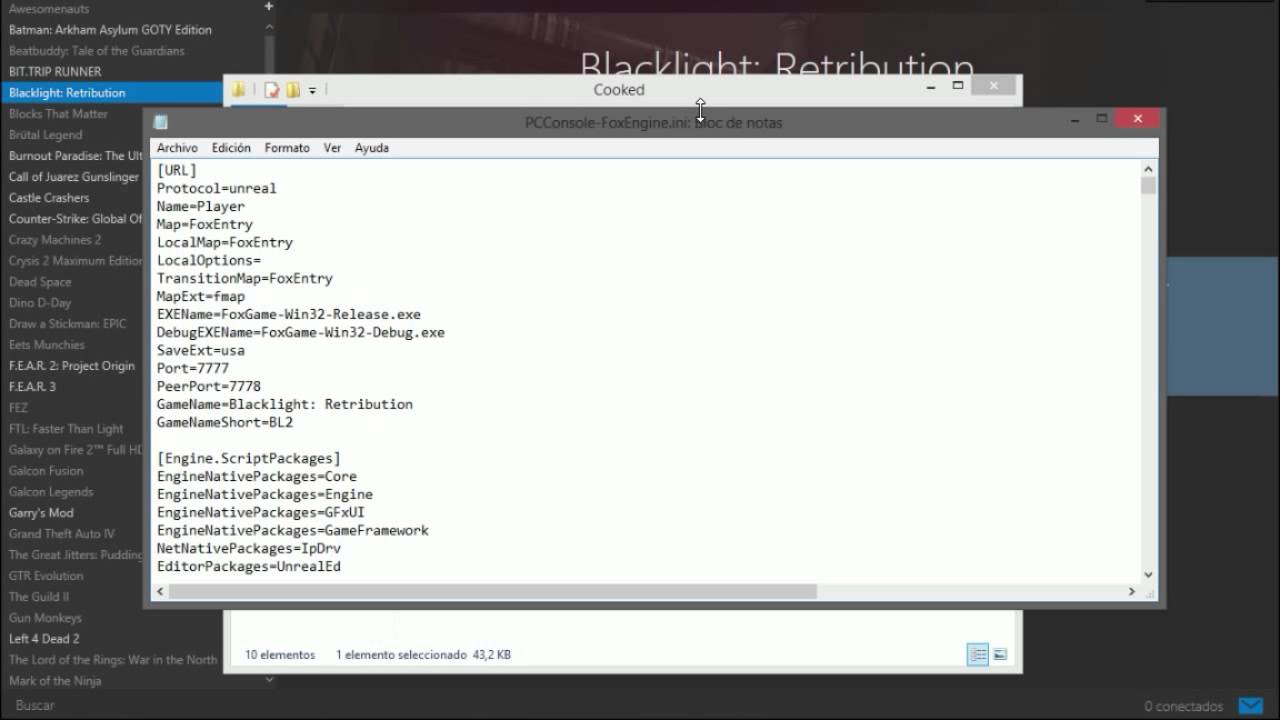The image size is (1280, 720).
Task: Minimize the Cooked explorer window
Action: (x=931, y=87)
